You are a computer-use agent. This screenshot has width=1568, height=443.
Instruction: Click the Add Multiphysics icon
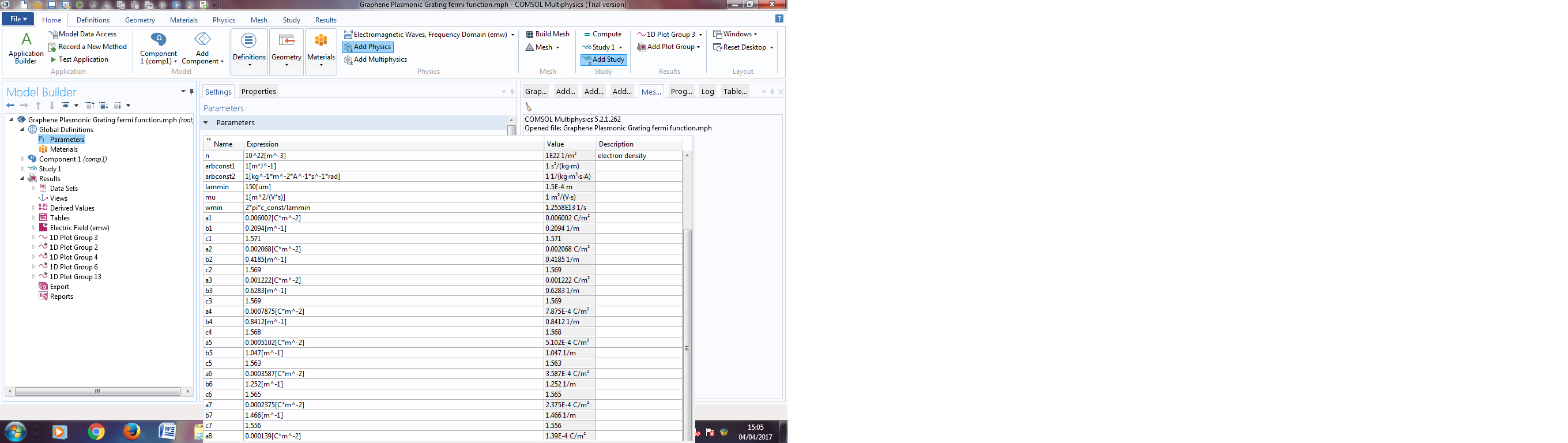click(x=348, y=60)
